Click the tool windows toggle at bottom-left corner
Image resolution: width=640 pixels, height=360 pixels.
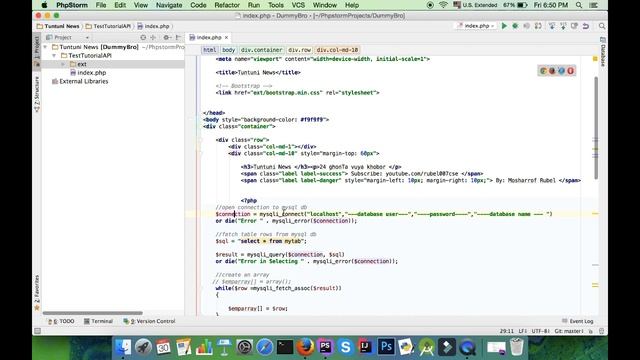click(x=37, y=331)
